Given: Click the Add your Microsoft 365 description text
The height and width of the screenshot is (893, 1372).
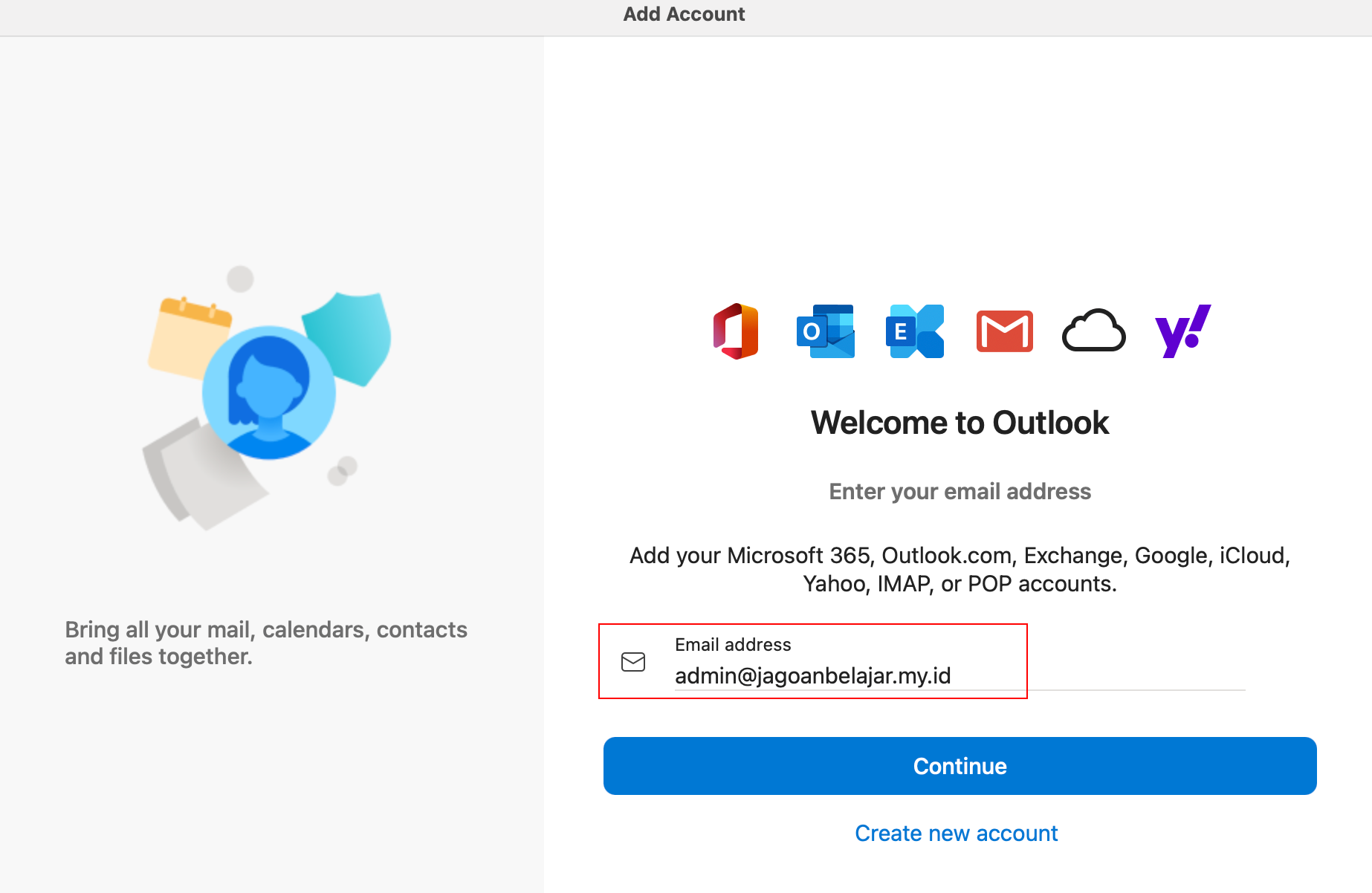Looking at the screenshot, I should (x=960, y=570).
